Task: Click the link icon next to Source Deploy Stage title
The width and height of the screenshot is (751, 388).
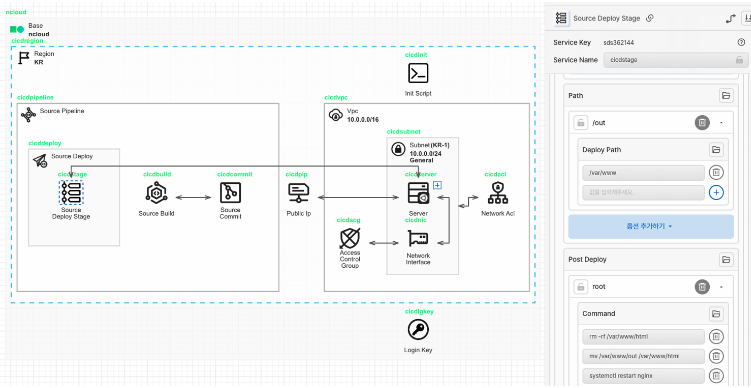Action: (x=649, y=18)
